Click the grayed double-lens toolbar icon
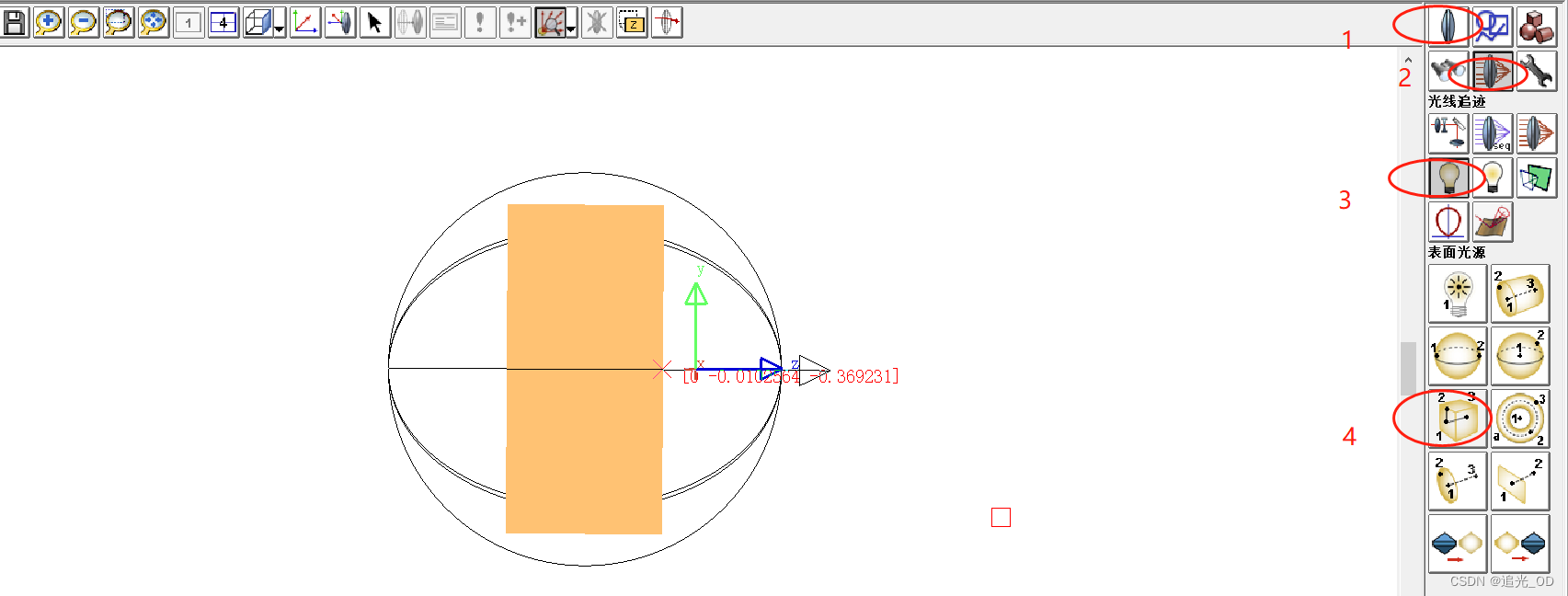 click(x=410, y=22)
